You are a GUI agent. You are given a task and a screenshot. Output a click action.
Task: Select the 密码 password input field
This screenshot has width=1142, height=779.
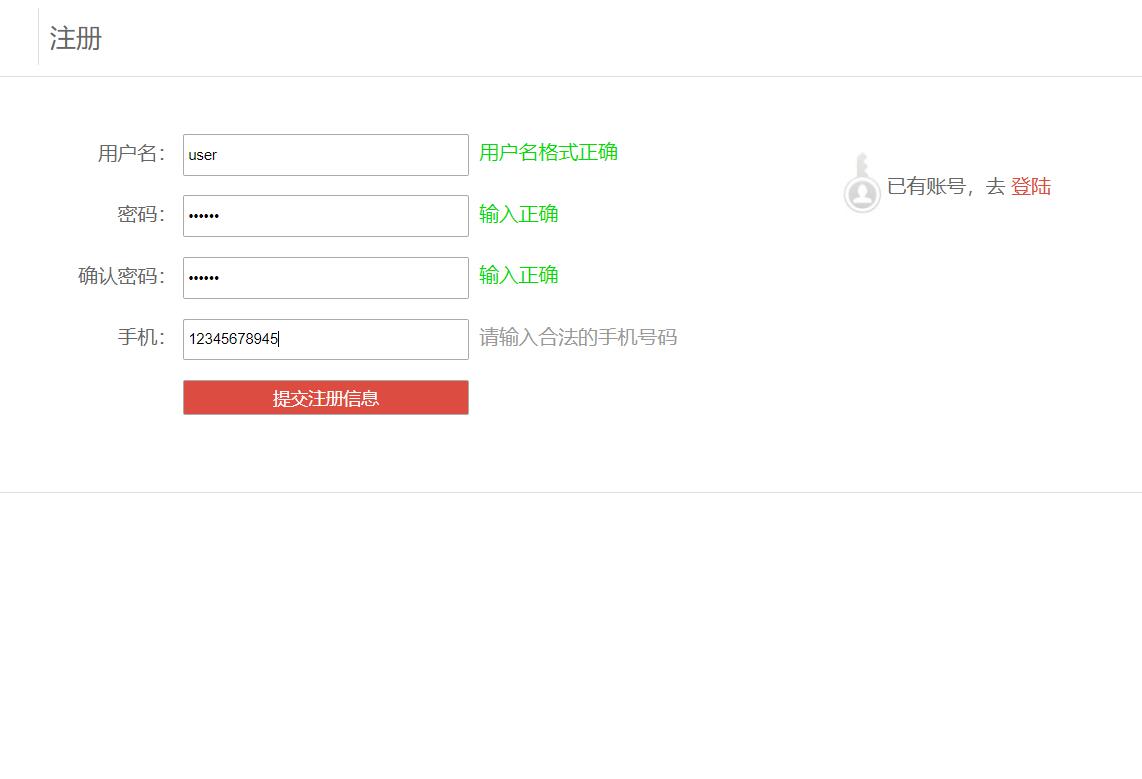click(x=325, y=216)
